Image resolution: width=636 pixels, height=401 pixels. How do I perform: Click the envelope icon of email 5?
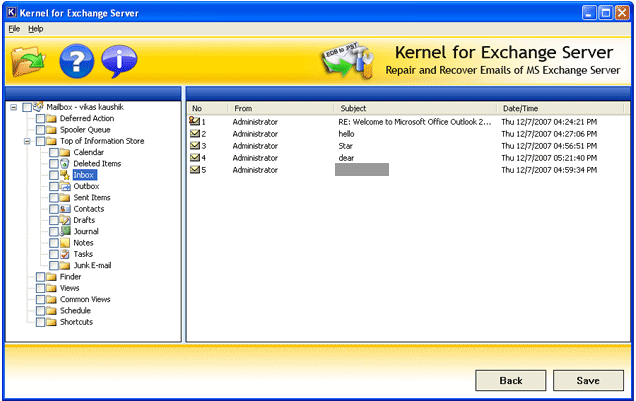(195, 169)
